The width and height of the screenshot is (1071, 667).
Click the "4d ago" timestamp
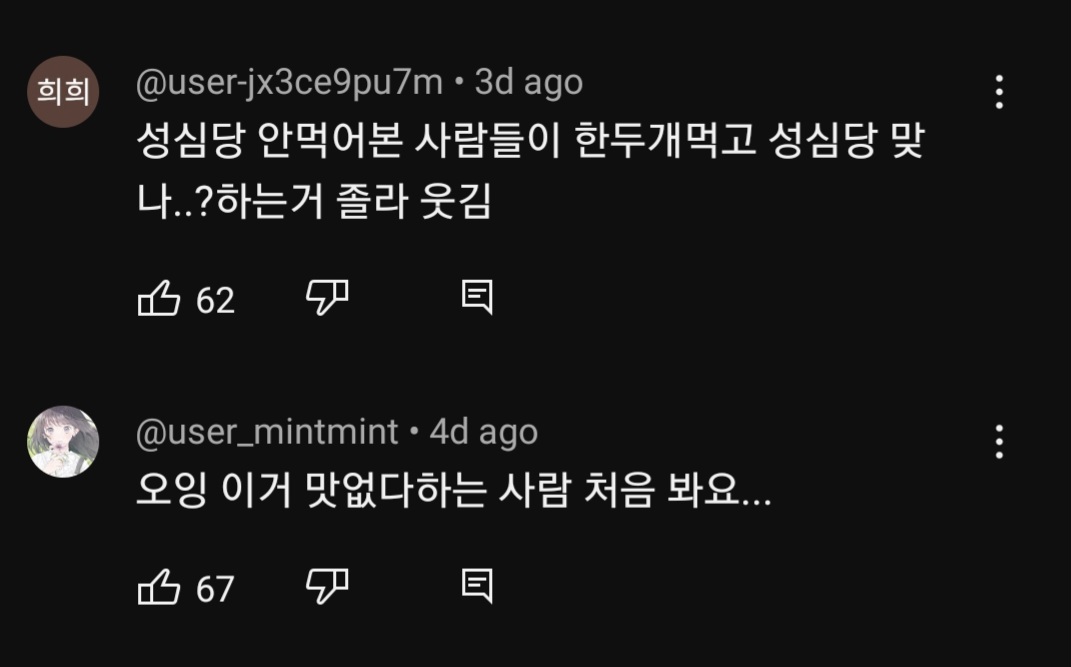pyautogui.click(x=484, y=432)
